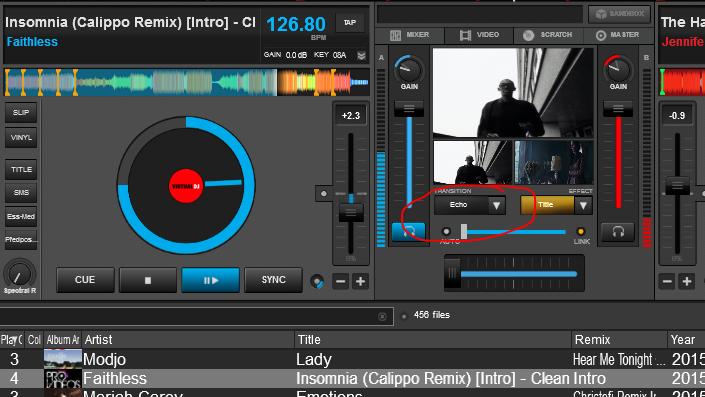
Task: Toggle VINYL mode on left deck
Action: pyautogui.click(x=21, y=138)
